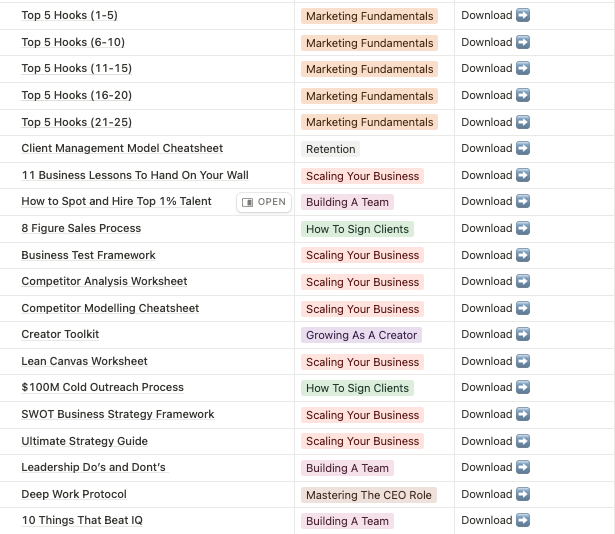Viewport: 615px width, 534px height.
Task: Open Client Management Model Cheatsheet page
Action: point(122,148)
